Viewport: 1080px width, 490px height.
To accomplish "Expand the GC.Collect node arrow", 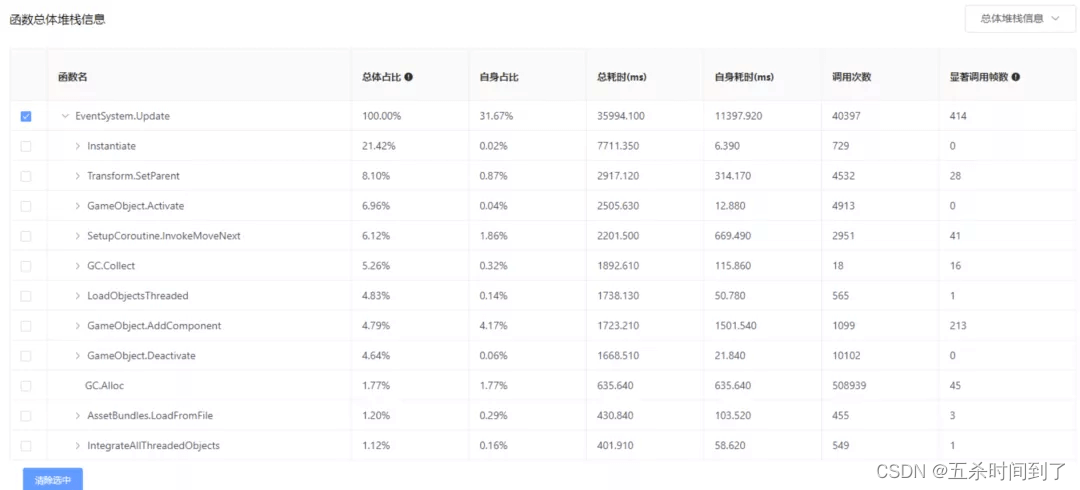I will (78, 266).
